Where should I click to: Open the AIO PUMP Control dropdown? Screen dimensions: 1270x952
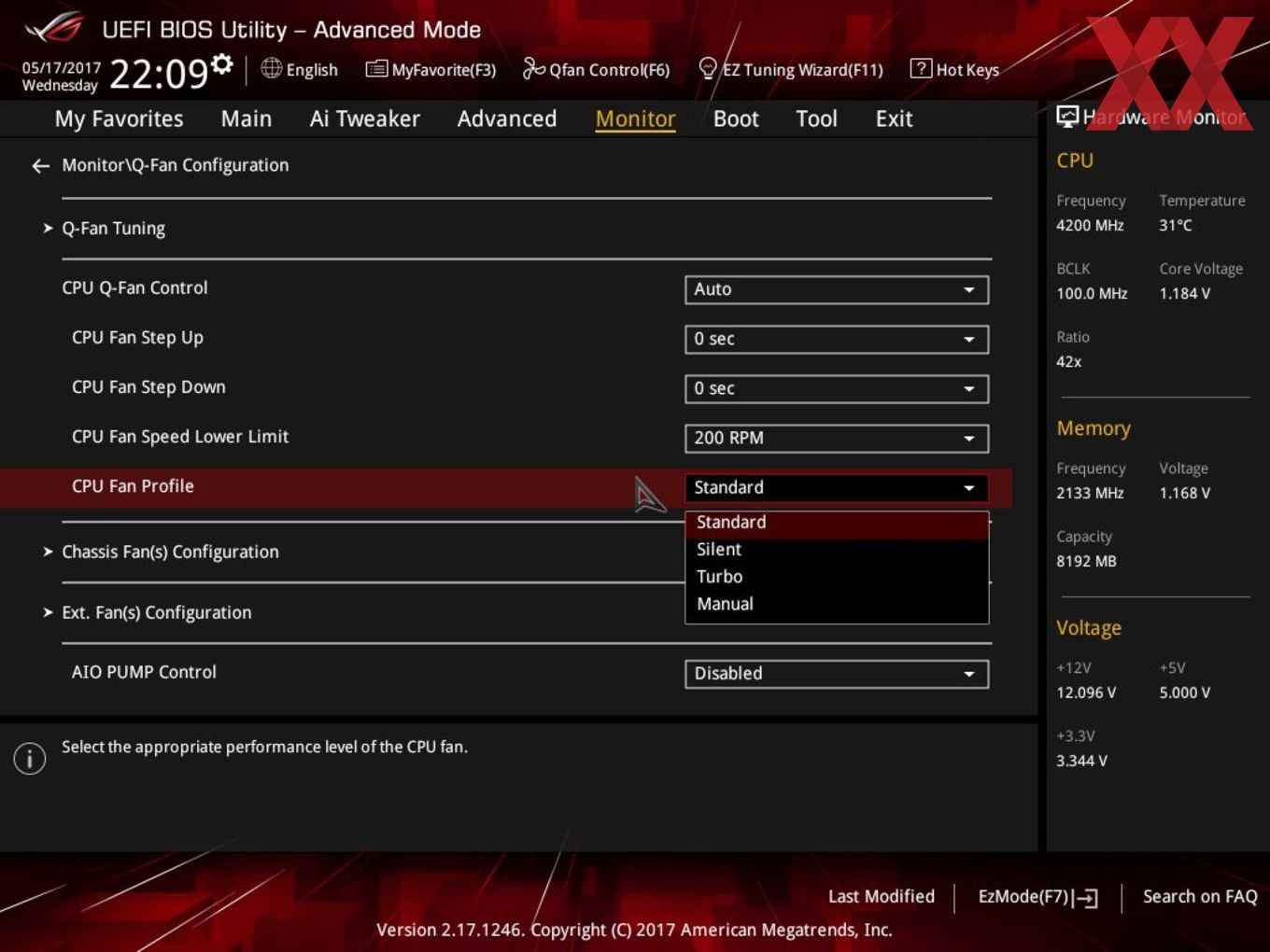pyautogui.click(x=837, y=673)
